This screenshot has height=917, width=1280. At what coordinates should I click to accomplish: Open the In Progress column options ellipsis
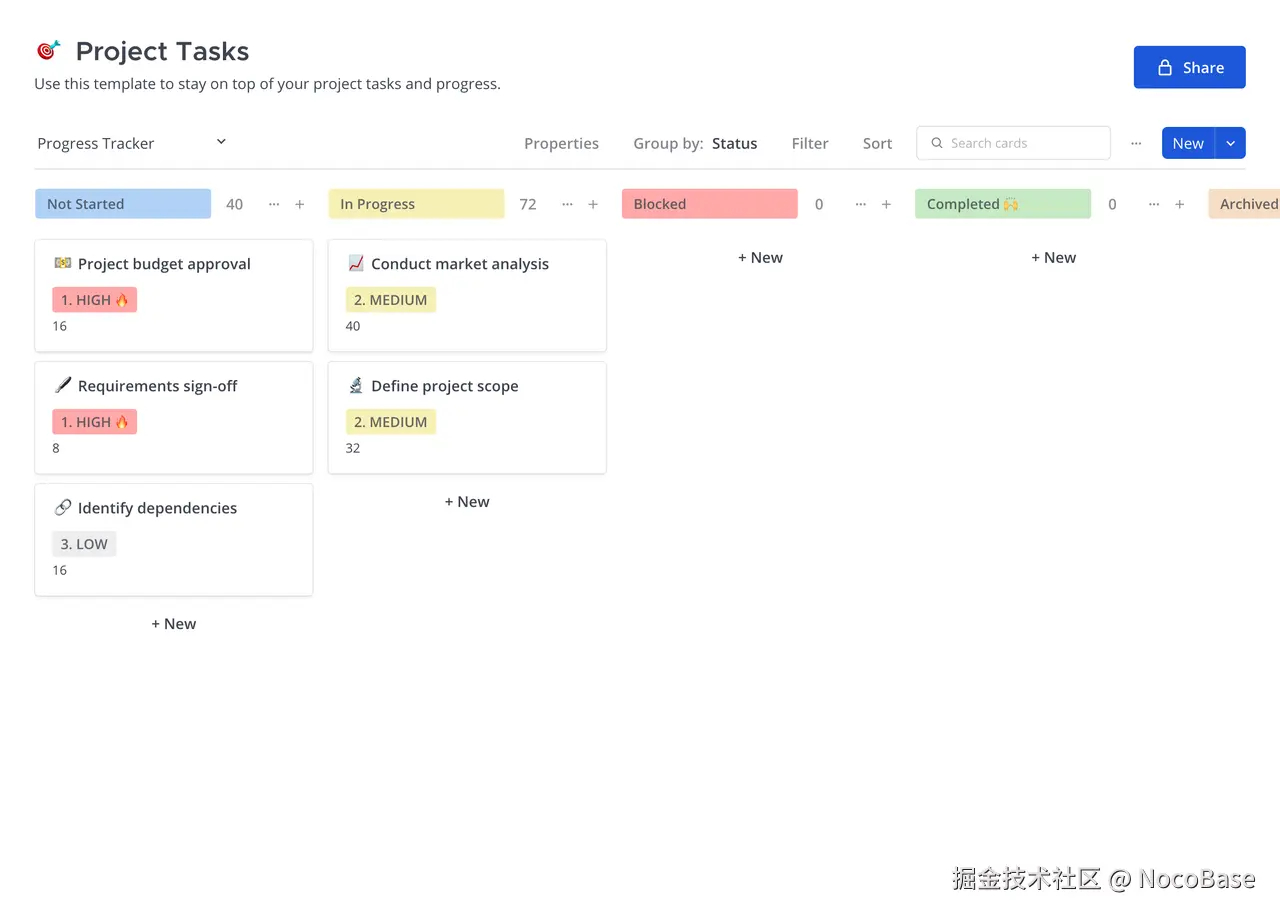pos(567,204)
